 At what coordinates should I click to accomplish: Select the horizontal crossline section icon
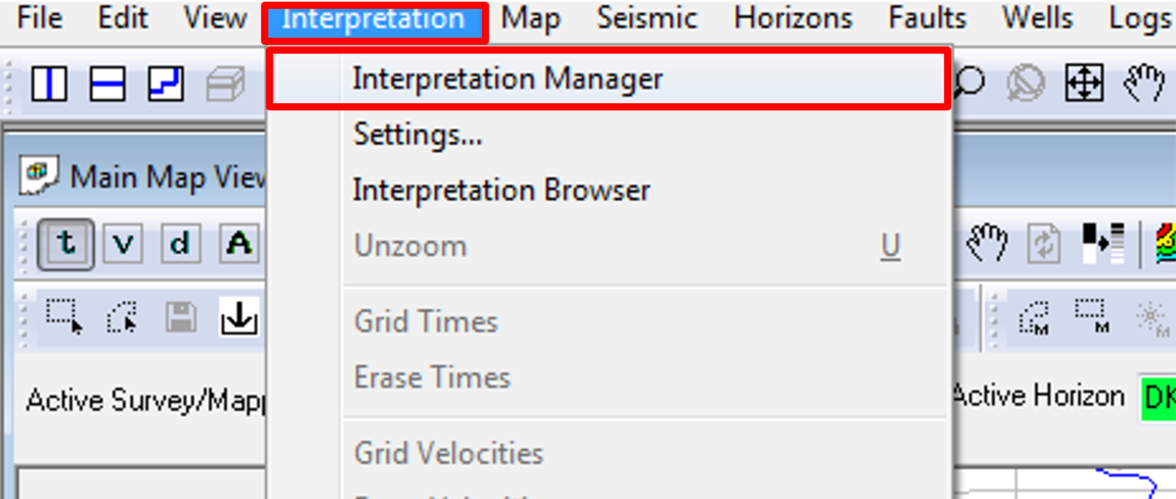(x=107, y=83)
